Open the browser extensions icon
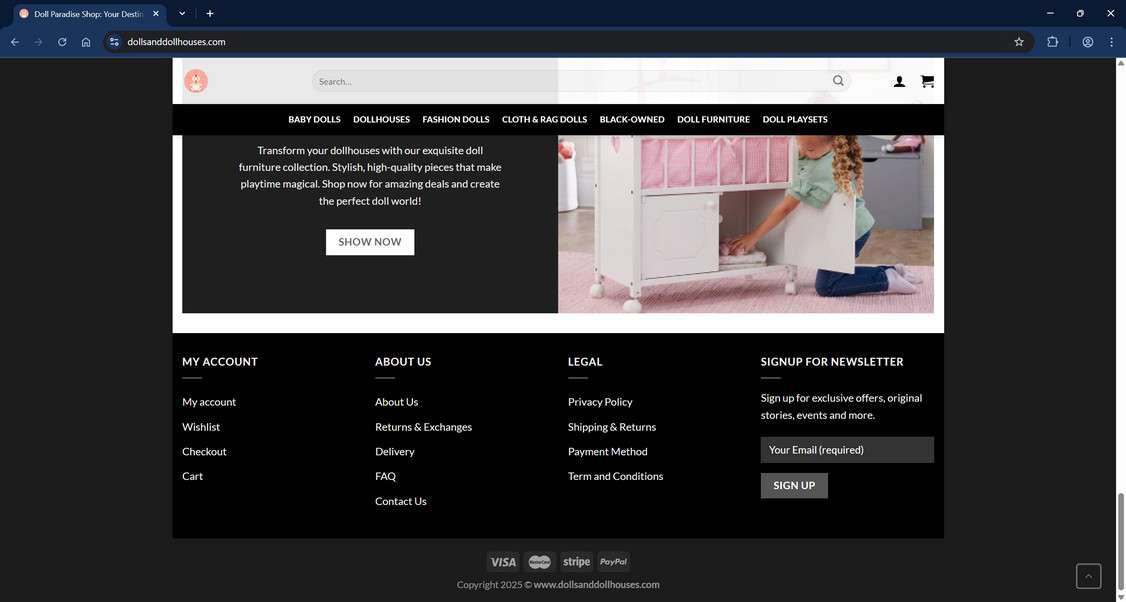Screen dimensions: 1126x602 (x=1052, y=42)
